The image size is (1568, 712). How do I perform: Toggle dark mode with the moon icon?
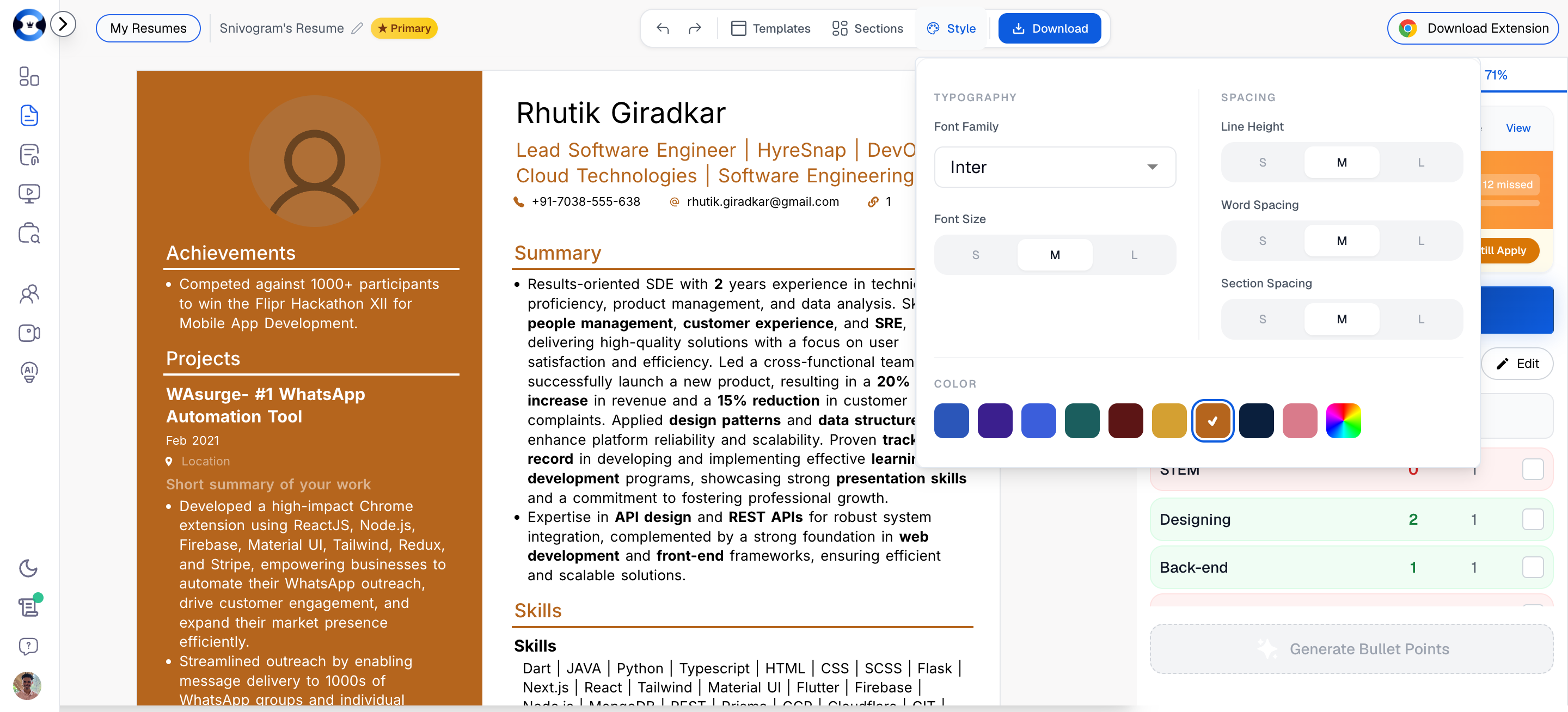(28, 568)
